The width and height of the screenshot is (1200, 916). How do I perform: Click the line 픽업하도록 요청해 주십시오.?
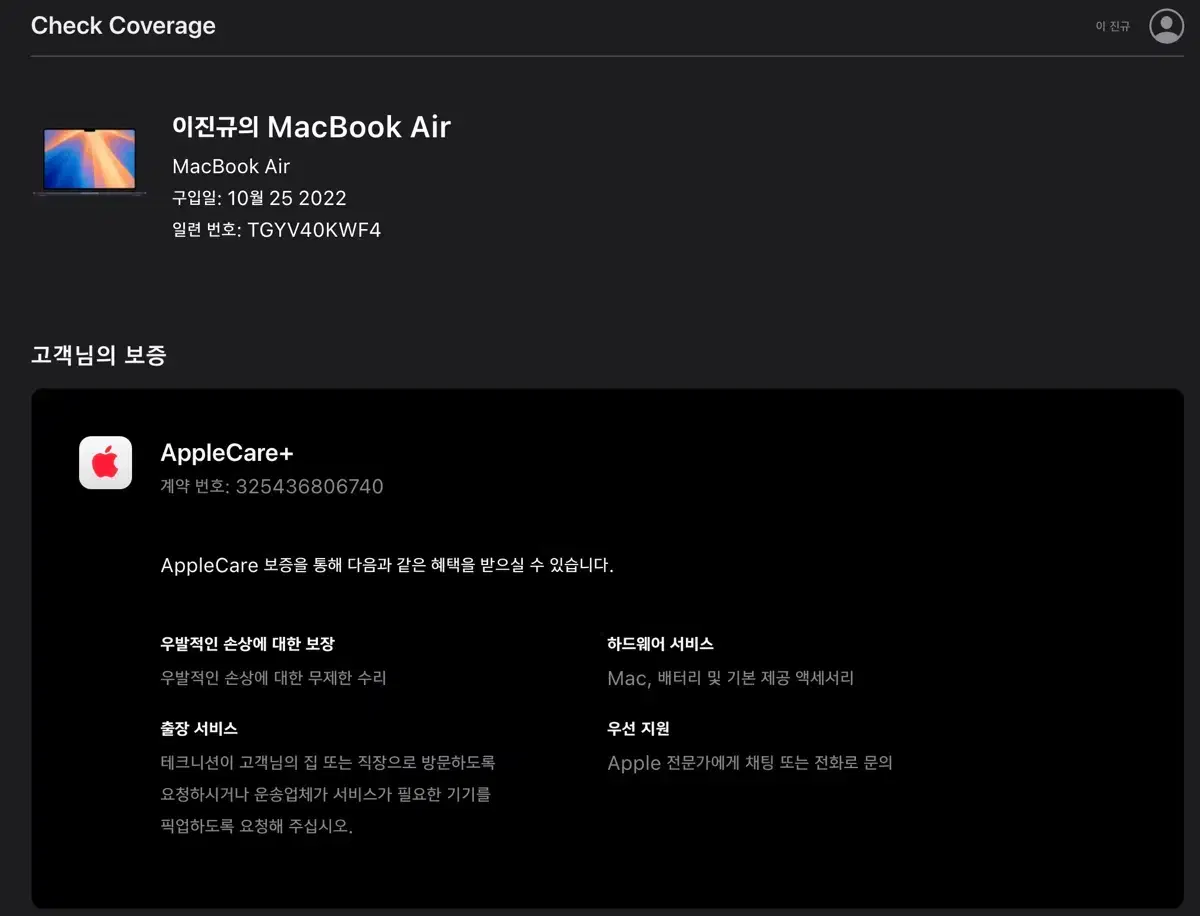point(257,827)
